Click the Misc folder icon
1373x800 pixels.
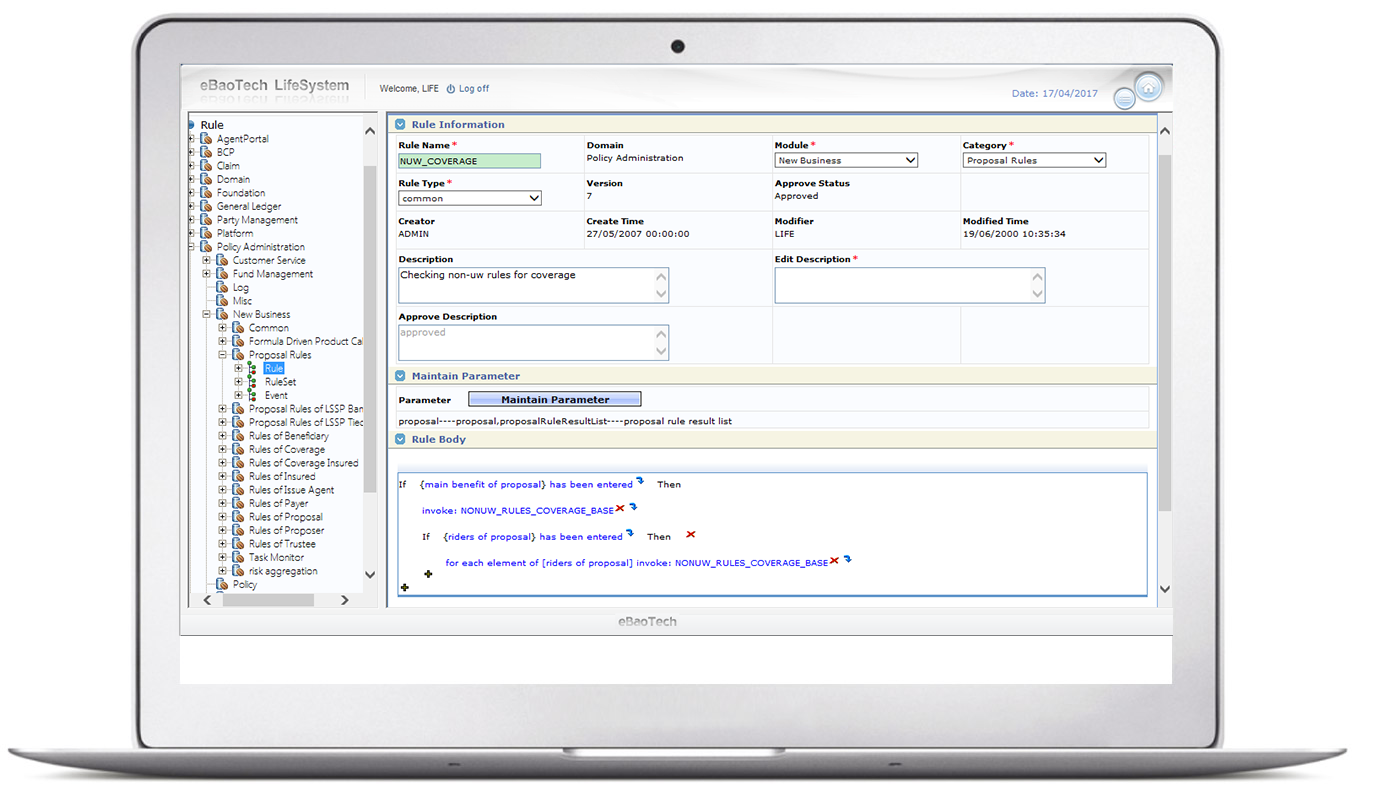pyautogui.click(x=222, y=301)
